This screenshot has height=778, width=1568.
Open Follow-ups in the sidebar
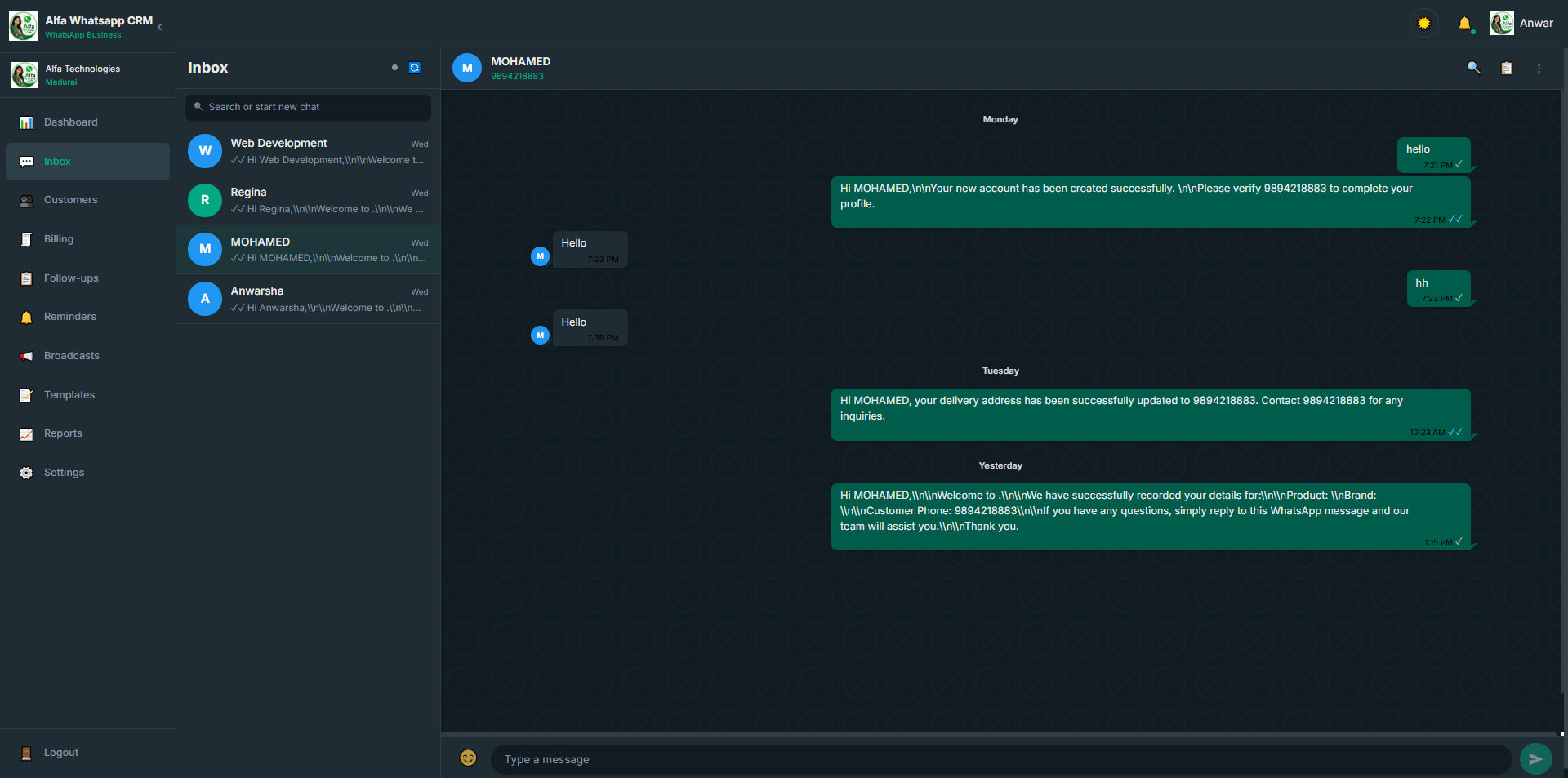[x=87, y=278]
